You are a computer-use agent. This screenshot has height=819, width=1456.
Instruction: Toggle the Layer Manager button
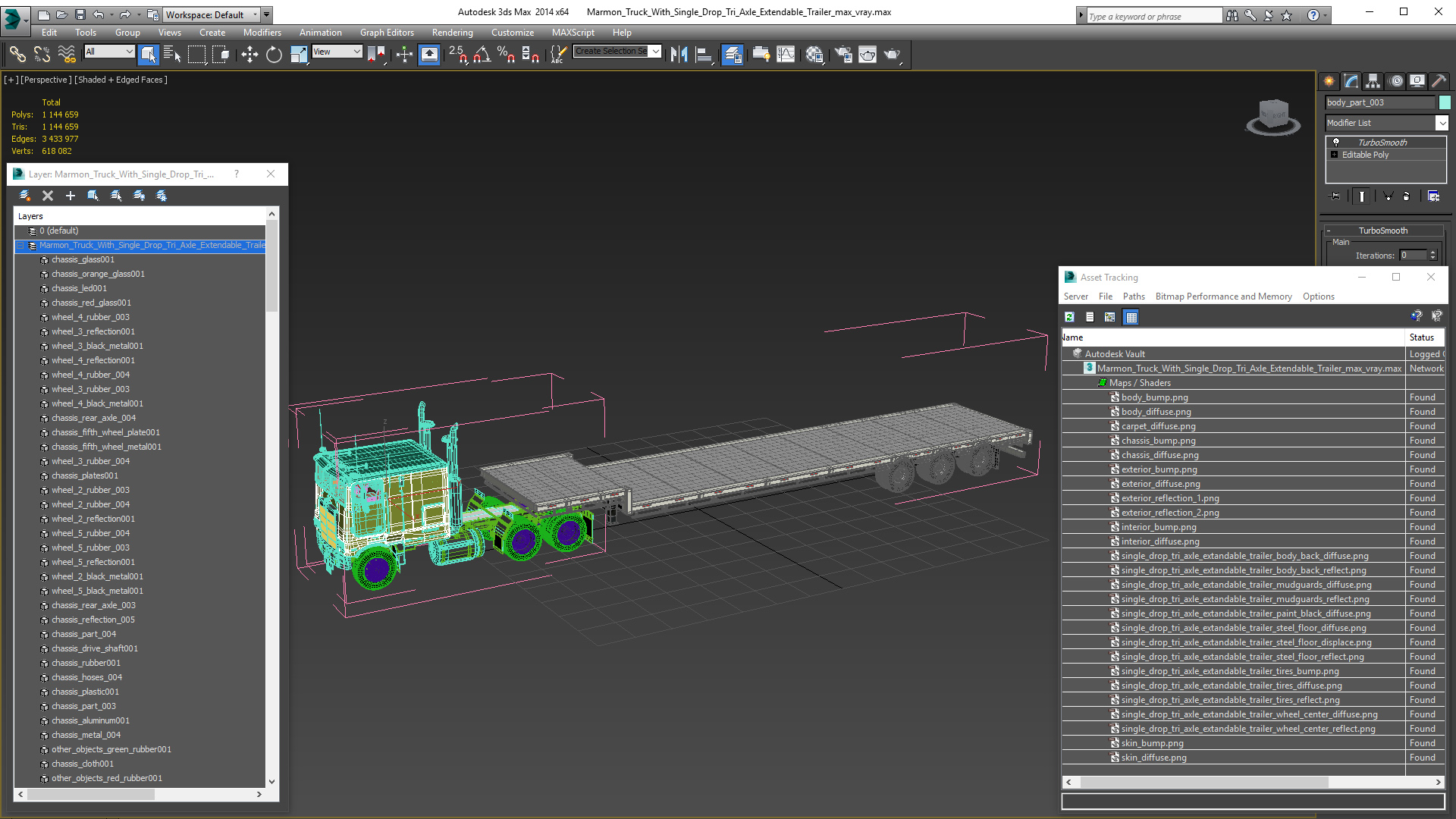732,54
